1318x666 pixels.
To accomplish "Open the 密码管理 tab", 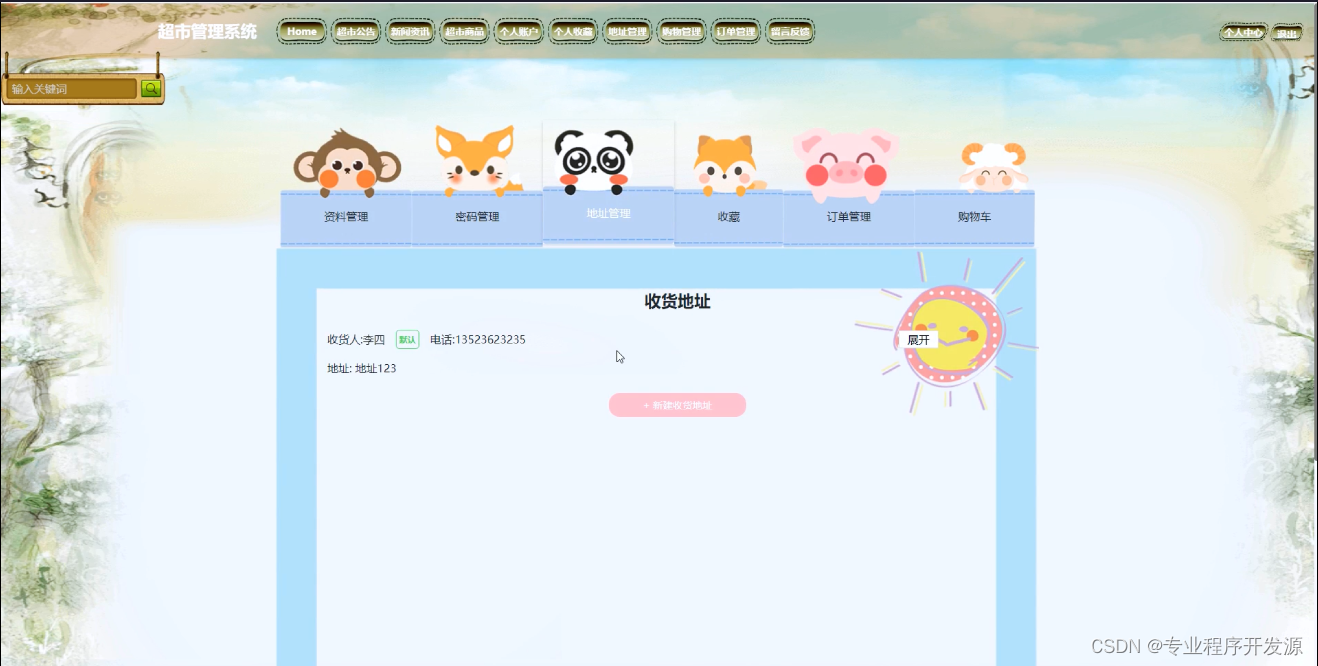I will [477, 217].
